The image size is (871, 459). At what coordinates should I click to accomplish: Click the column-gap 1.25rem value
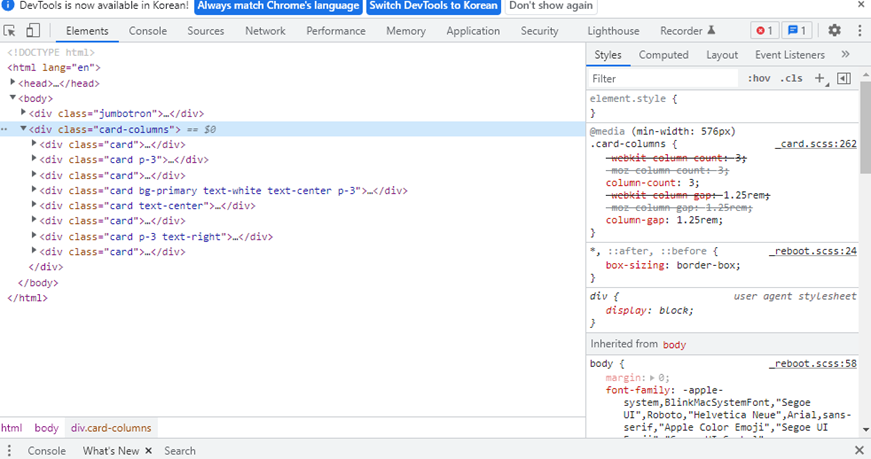coord(700,220)
